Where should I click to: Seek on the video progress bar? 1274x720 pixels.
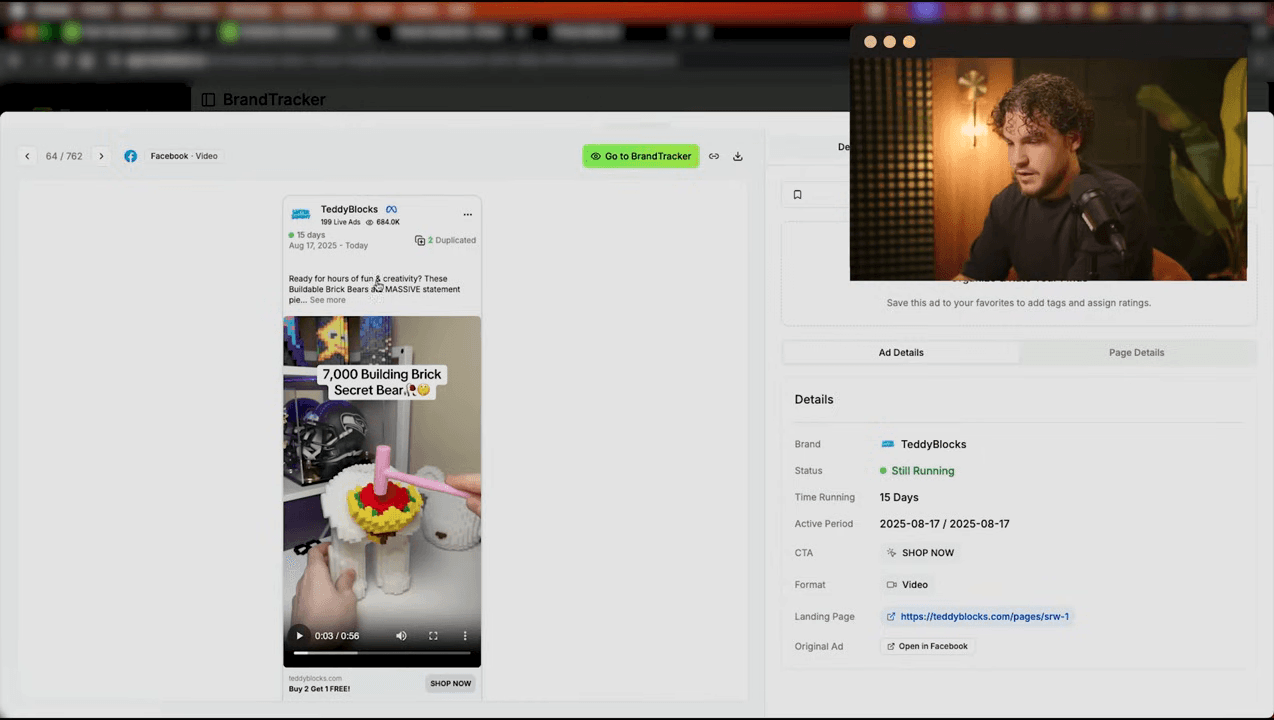click(382, 653)
